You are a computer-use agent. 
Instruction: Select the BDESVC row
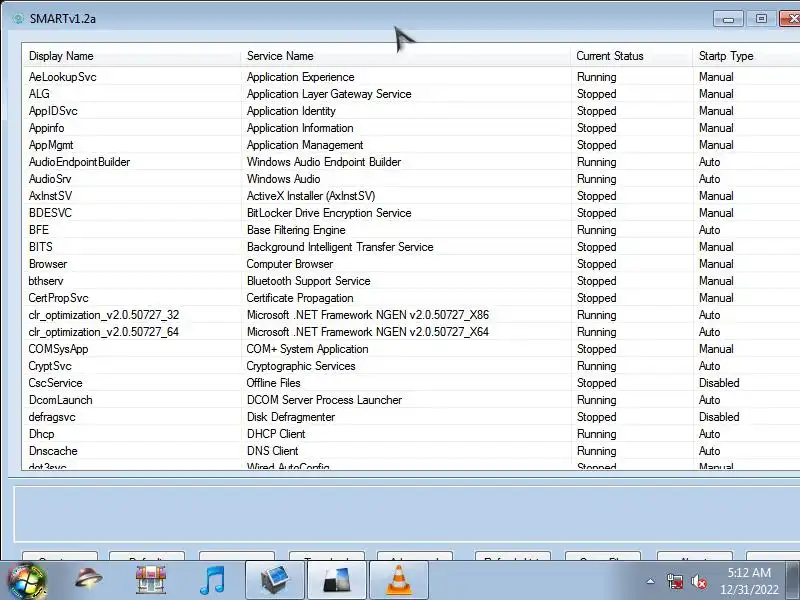[411, 213]
